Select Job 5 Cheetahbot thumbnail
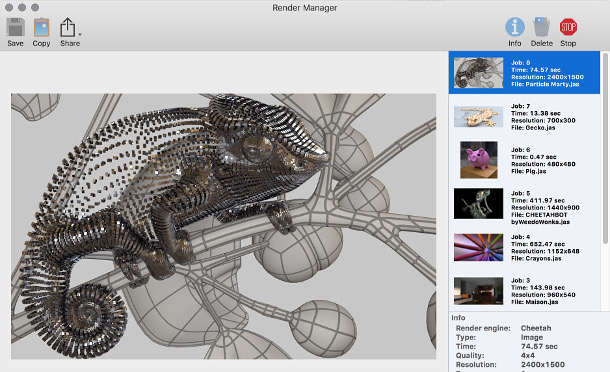Image resolution: width=610 pixels, height=372 pixels. tap(479, 204)
